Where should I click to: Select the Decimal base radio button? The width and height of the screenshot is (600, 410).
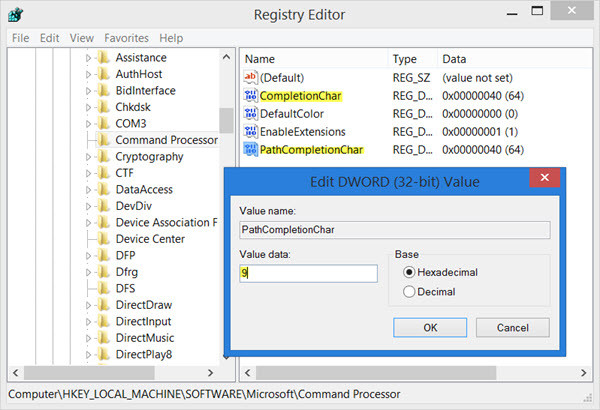pyautogui.click(x=409, y=292)
